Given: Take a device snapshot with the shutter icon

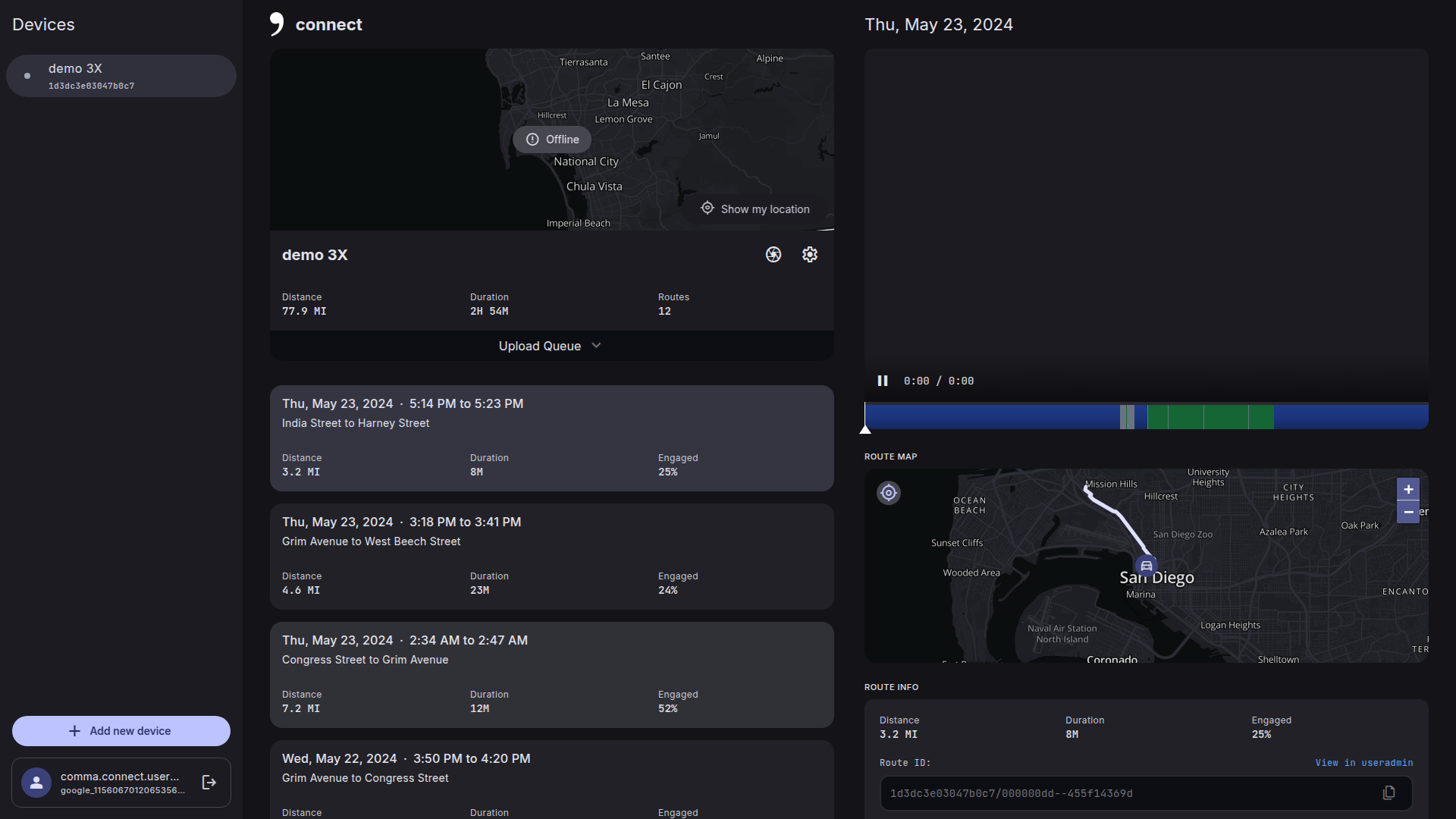Looking at the screenshot, I should pyautogui.click(x=773, y=255).
